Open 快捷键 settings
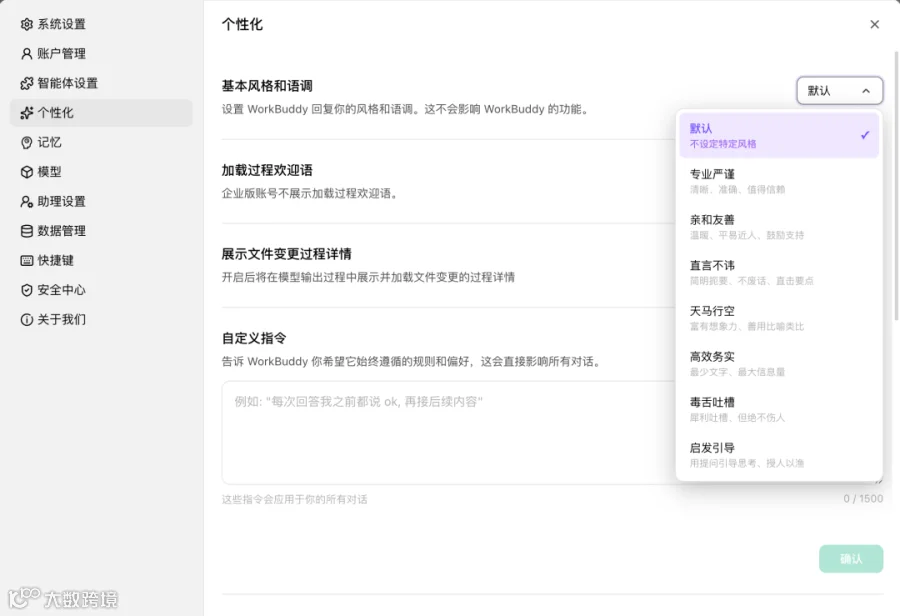Image resolution: width=900 pixels, height=616 pixels. (x=101, y=261)
